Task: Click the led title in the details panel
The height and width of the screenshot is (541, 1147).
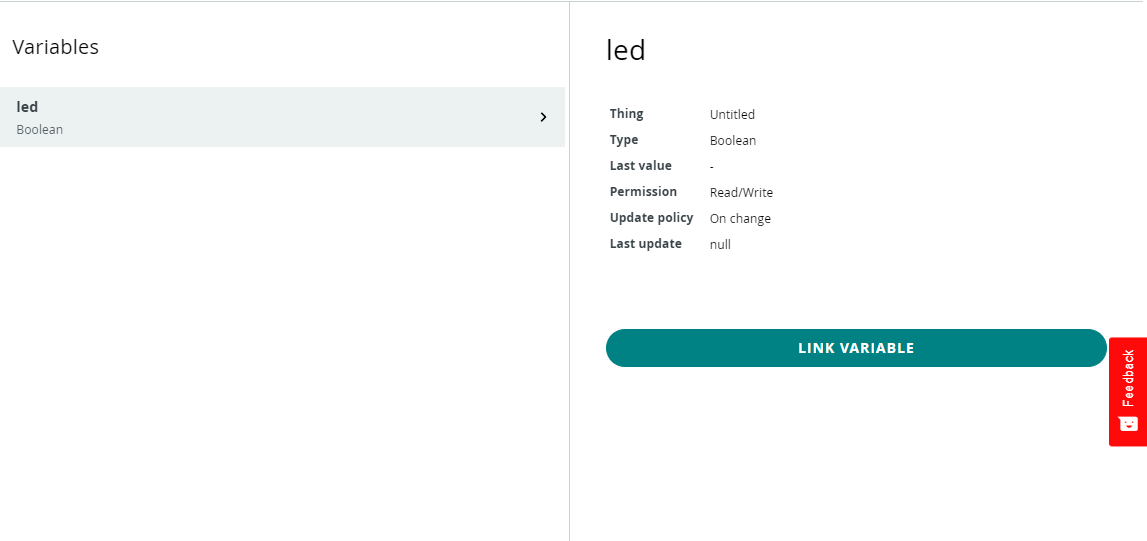Action: [626, 50]
